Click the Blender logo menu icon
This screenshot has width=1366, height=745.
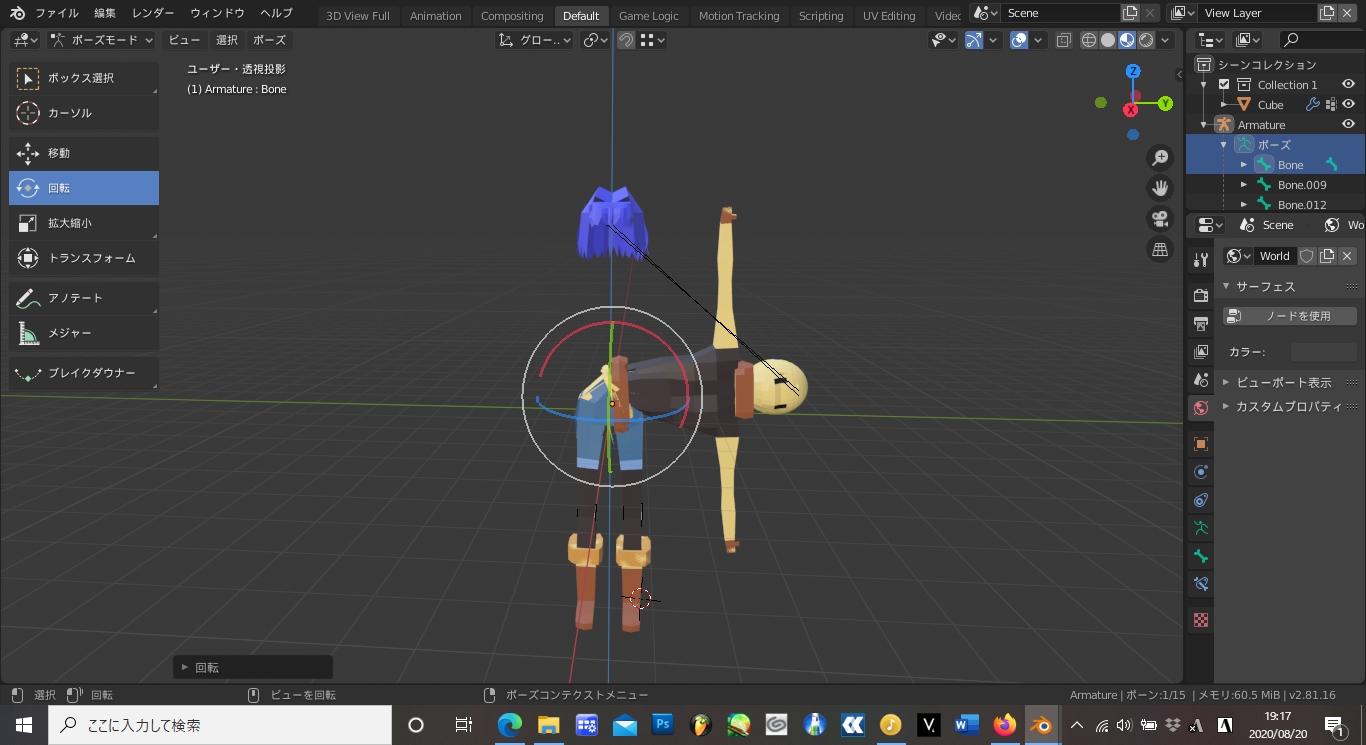coord(17,13)
